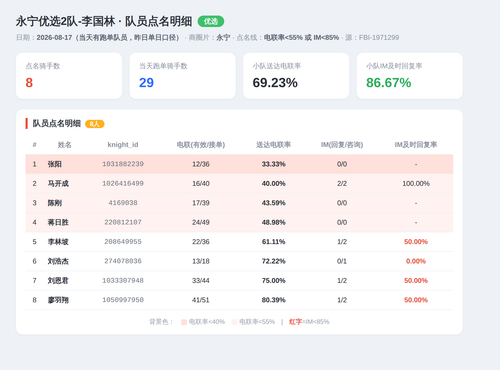
Task: Click the knight_id in 李林坡's row
Action: point(123,242)
